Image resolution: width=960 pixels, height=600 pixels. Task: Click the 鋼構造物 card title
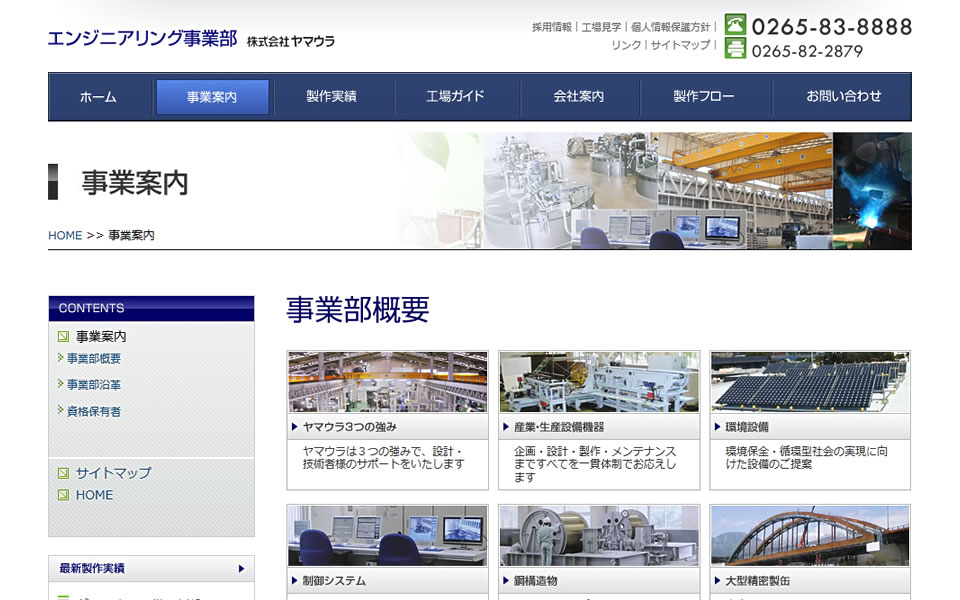click(536, 580)
